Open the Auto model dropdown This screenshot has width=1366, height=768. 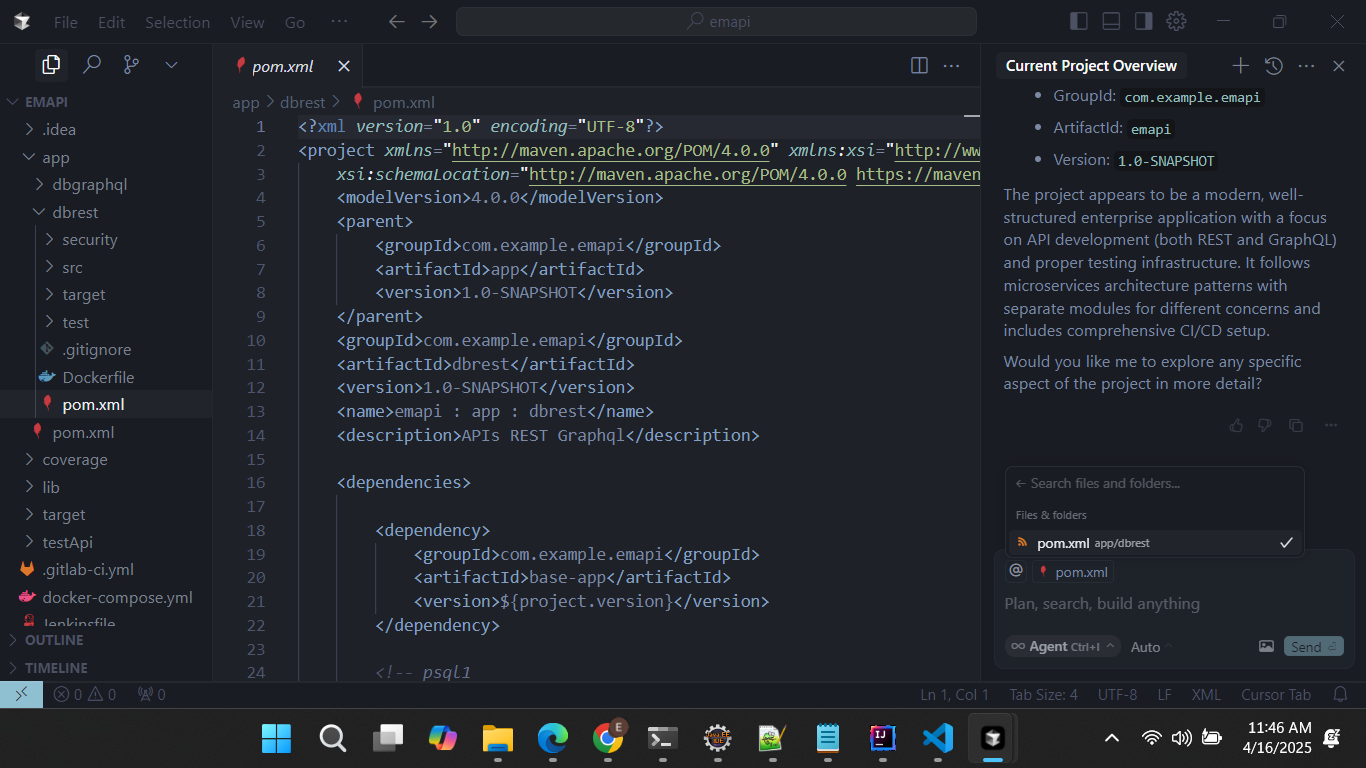pyautogui.click(x=1151, y=647)
